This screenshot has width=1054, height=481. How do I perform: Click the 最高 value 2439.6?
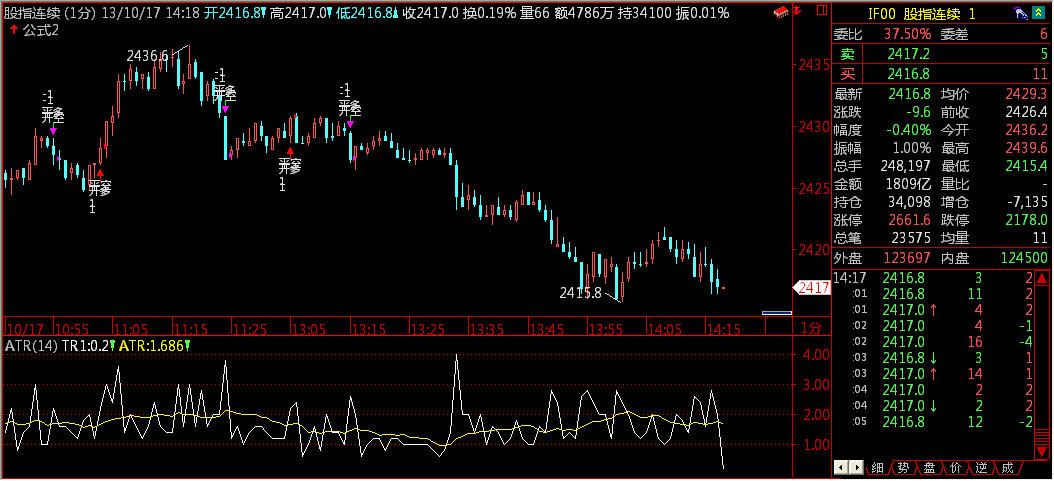(x=1027, y=148)
